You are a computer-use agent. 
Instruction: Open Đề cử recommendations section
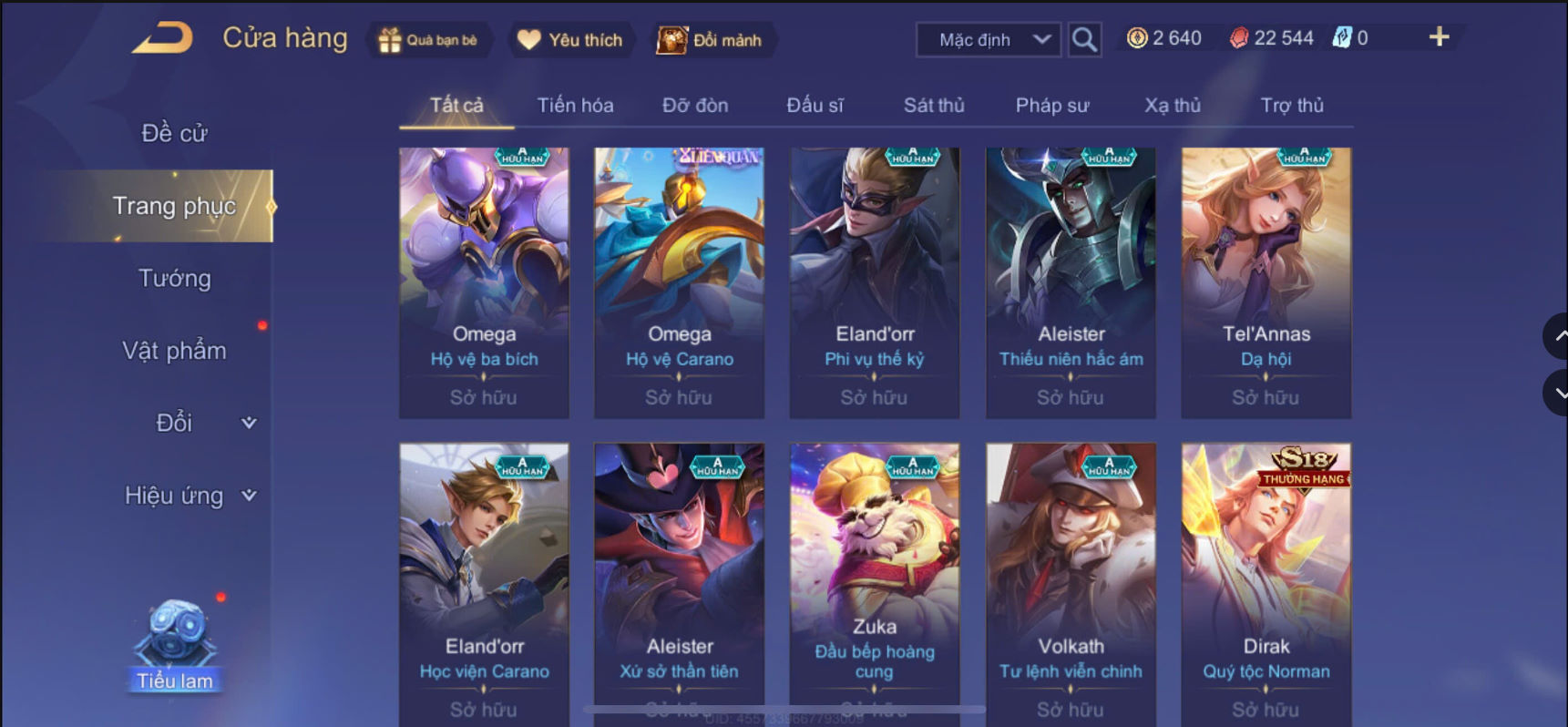tap(174, 133)
